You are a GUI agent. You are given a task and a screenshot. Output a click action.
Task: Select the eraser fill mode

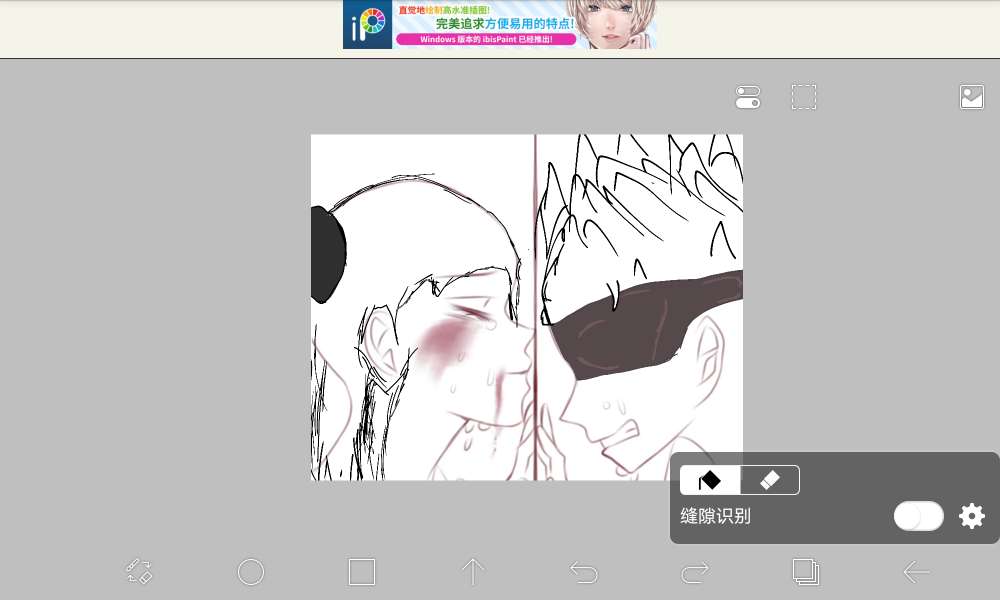769,480
